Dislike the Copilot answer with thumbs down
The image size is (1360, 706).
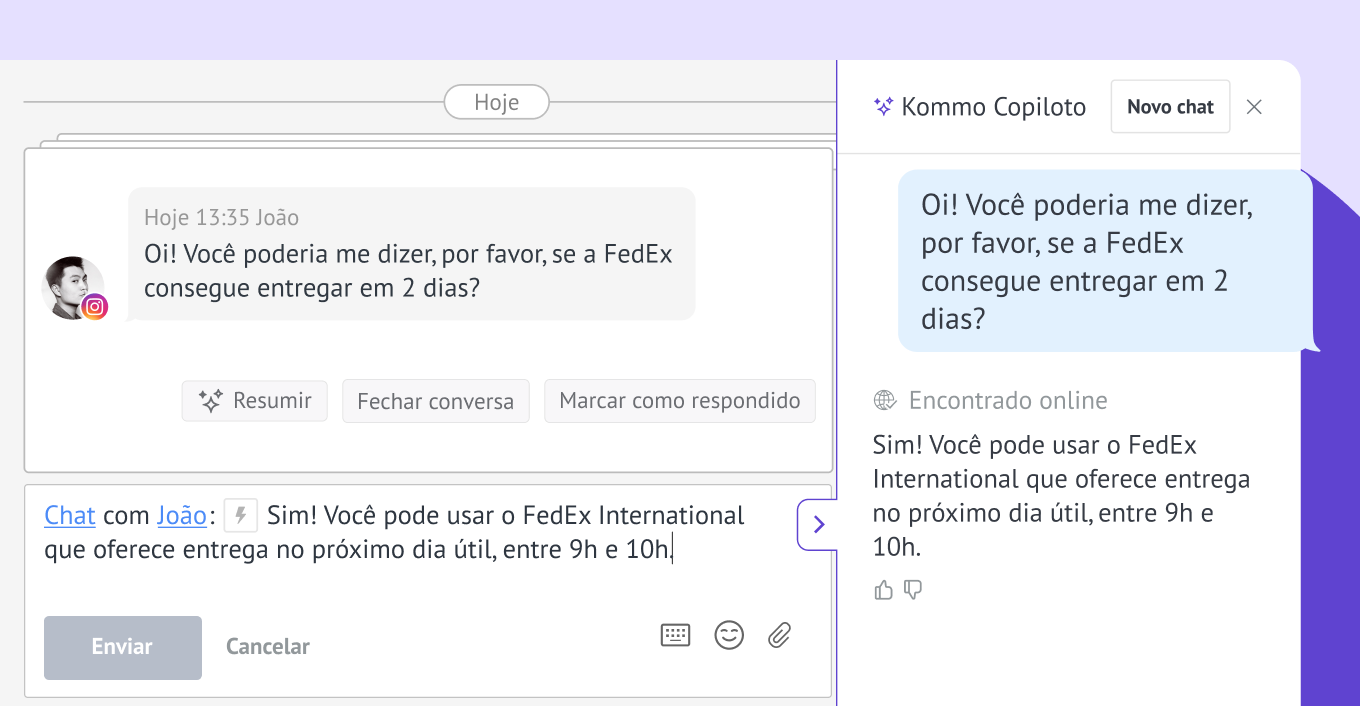913,590
